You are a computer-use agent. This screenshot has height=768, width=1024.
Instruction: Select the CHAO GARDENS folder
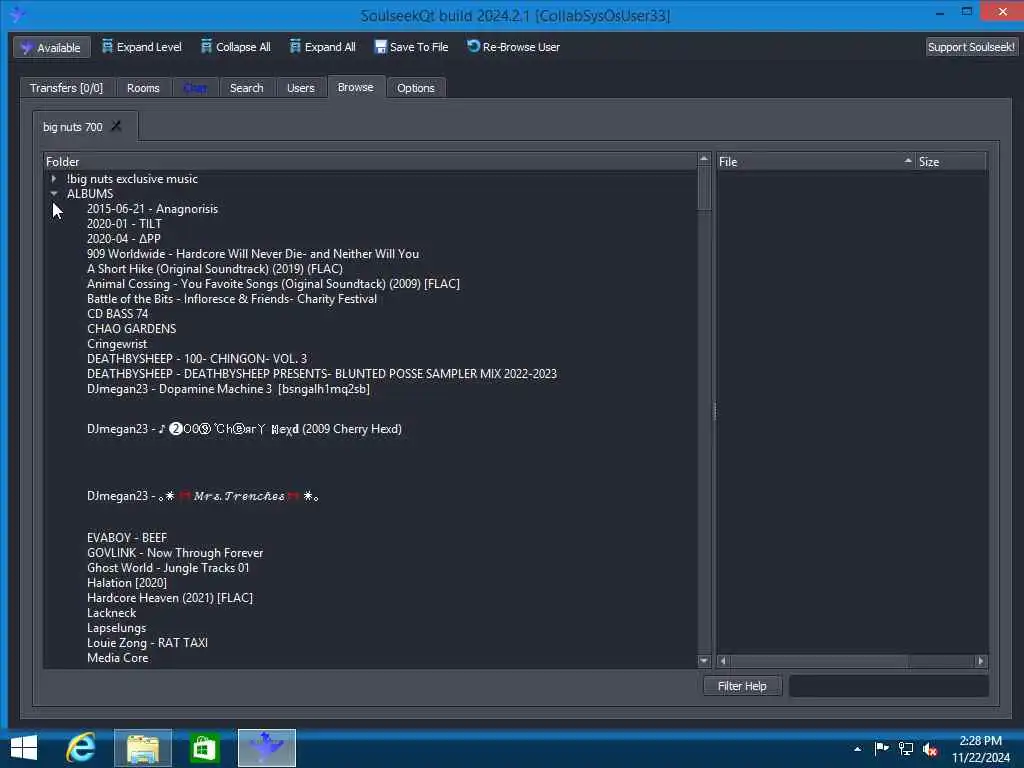(x=131, y=328)
